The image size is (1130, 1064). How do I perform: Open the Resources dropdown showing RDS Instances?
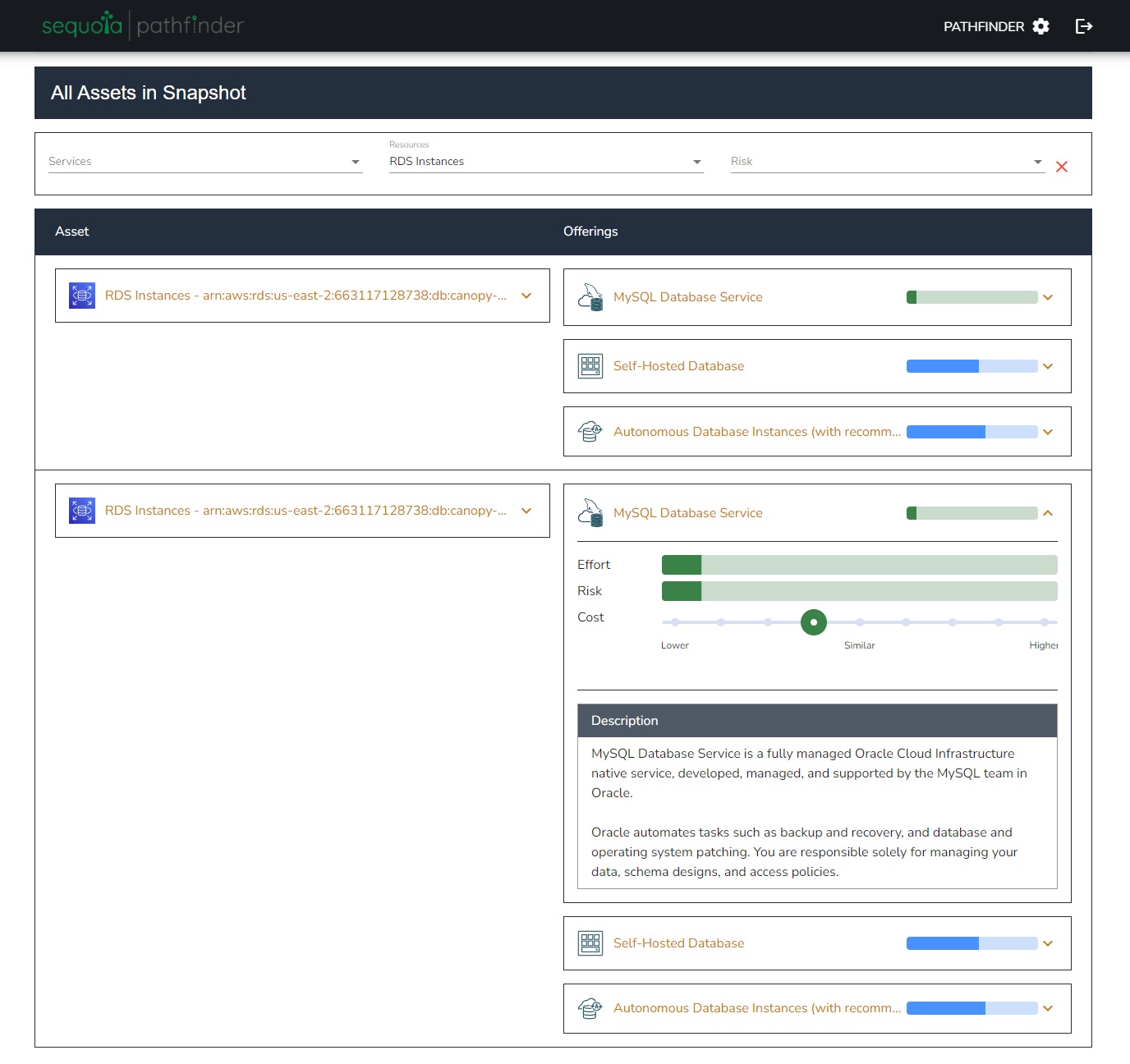pos(546,162)
